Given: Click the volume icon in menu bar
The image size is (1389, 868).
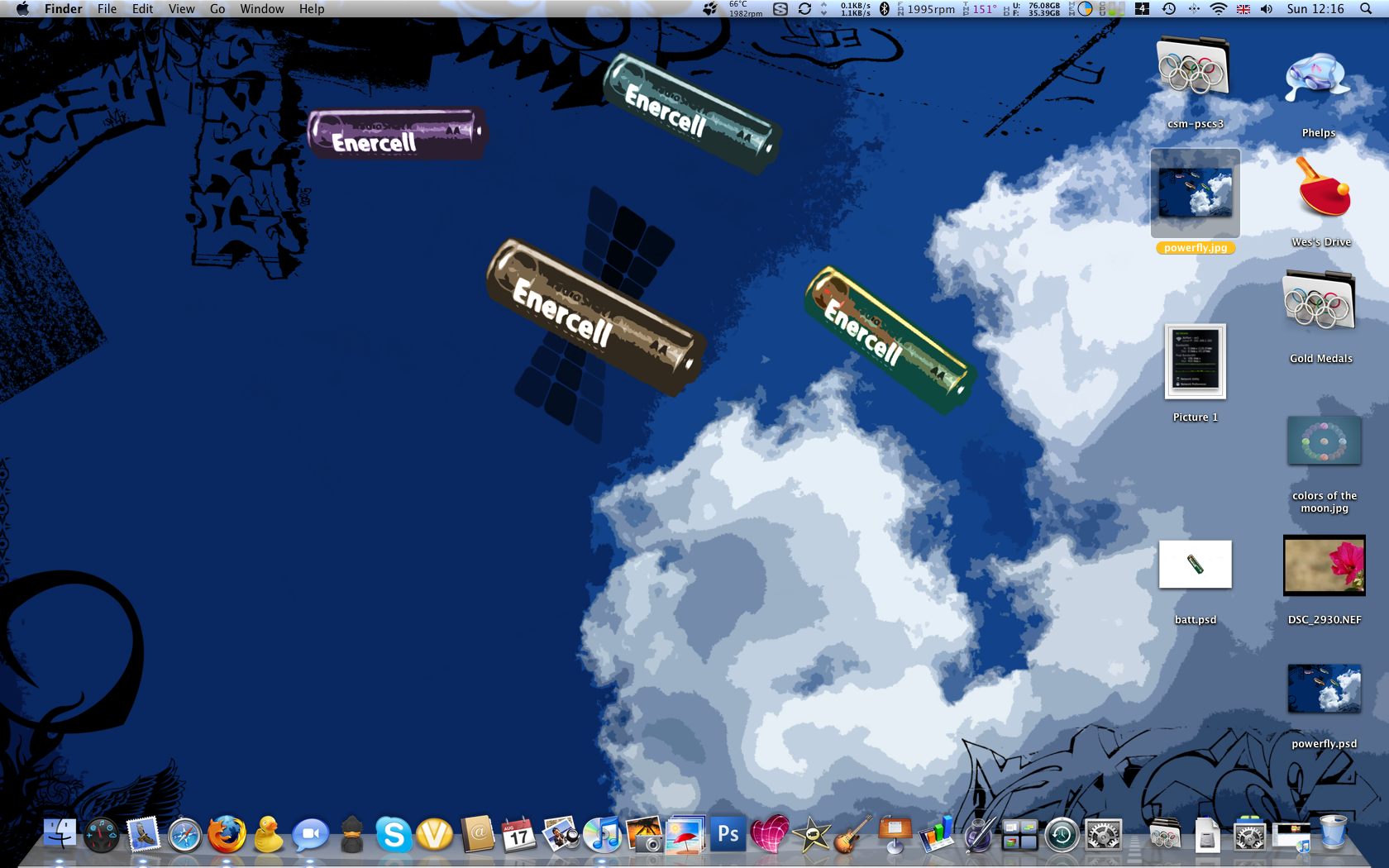Looking at the screenshot, I should tap(1266, 9).
